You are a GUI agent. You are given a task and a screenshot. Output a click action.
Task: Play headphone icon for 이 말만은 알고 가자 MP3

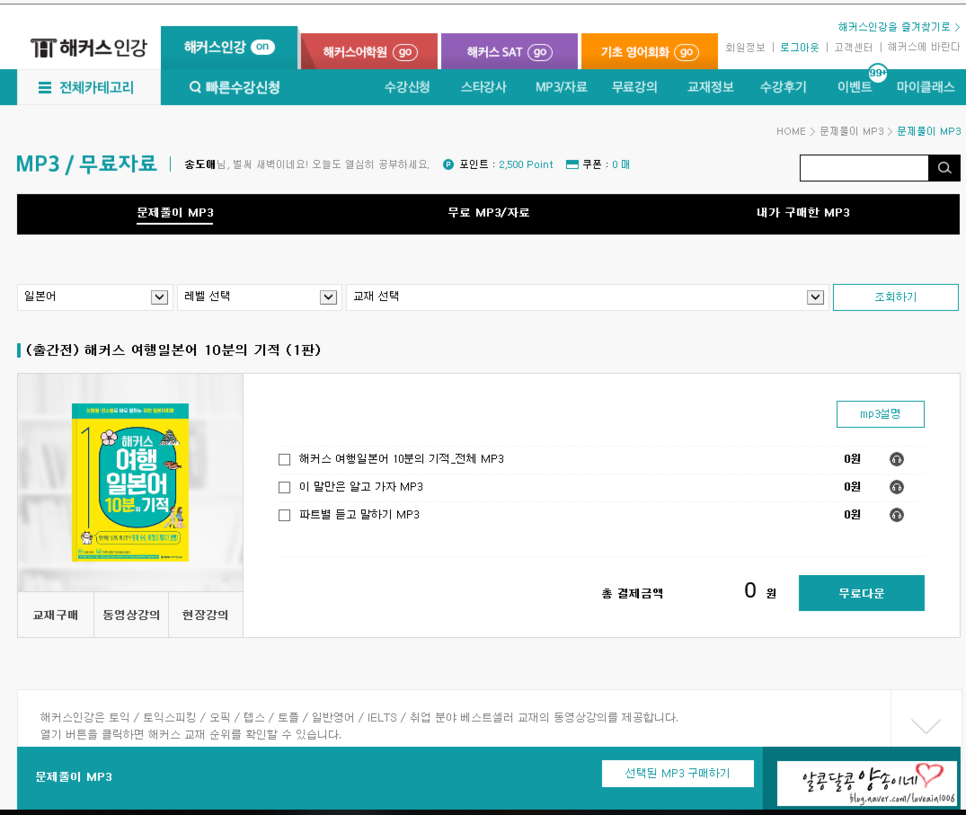pos(896,487)
